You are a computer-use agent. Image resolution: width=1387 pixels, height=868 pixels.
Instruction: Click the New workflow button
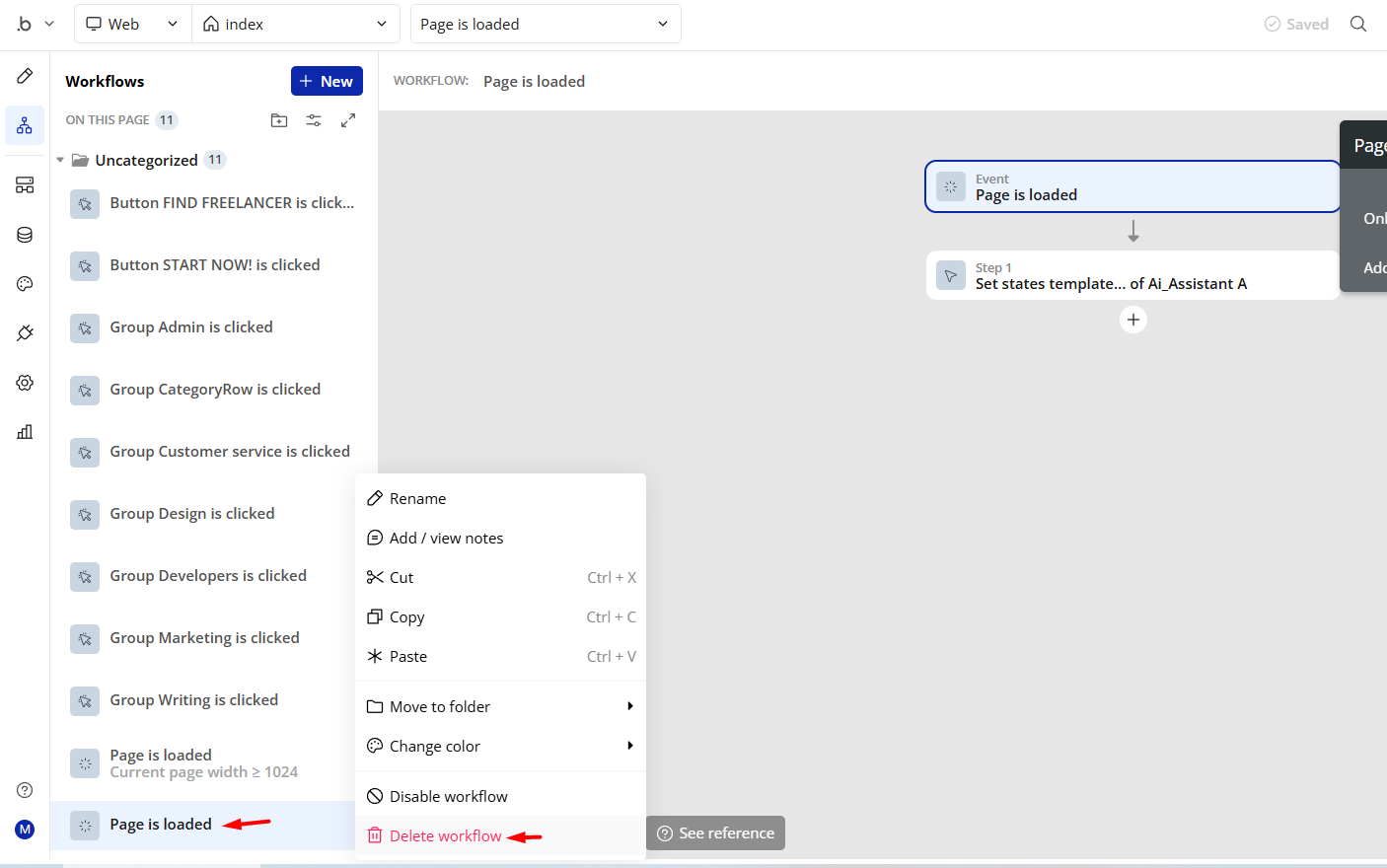(327, 81)
